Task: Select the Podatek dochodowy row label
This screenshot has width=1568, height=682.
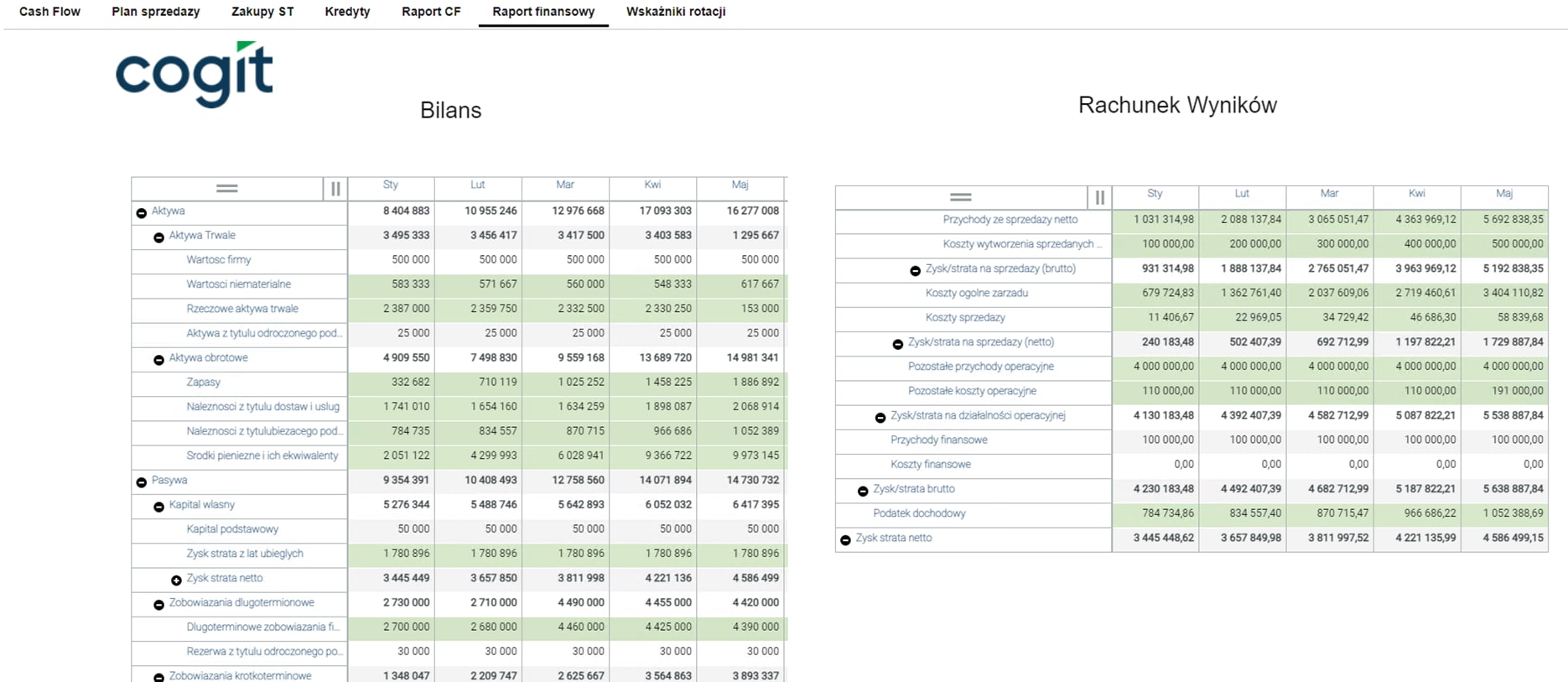Action: click(920, 513)
